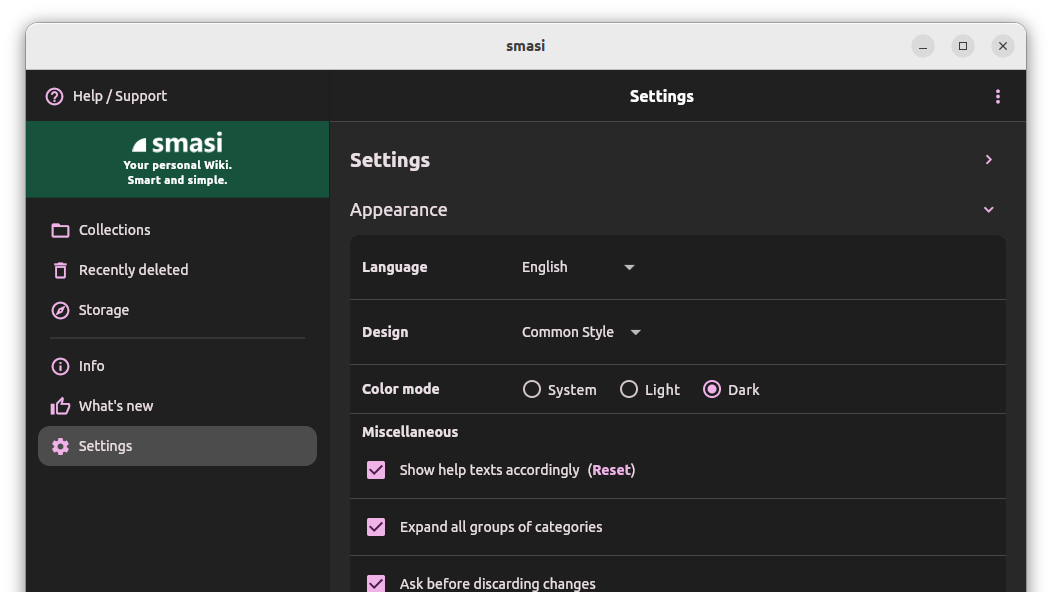Toggle Expand all groups of categories checkbox
Viewport: 1052px width, 592px height.
point(376,527)
